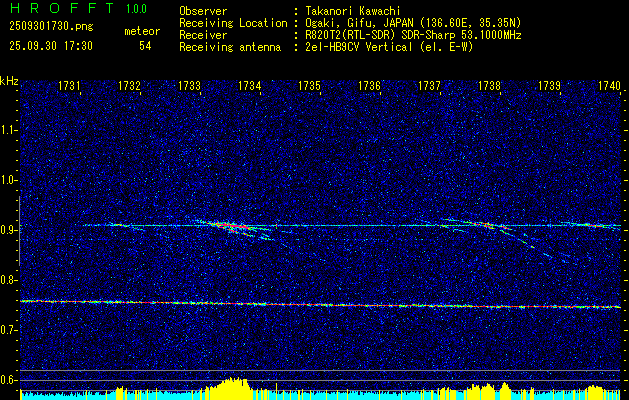Click the version number 1.0.0

click(x=136, y=9)
